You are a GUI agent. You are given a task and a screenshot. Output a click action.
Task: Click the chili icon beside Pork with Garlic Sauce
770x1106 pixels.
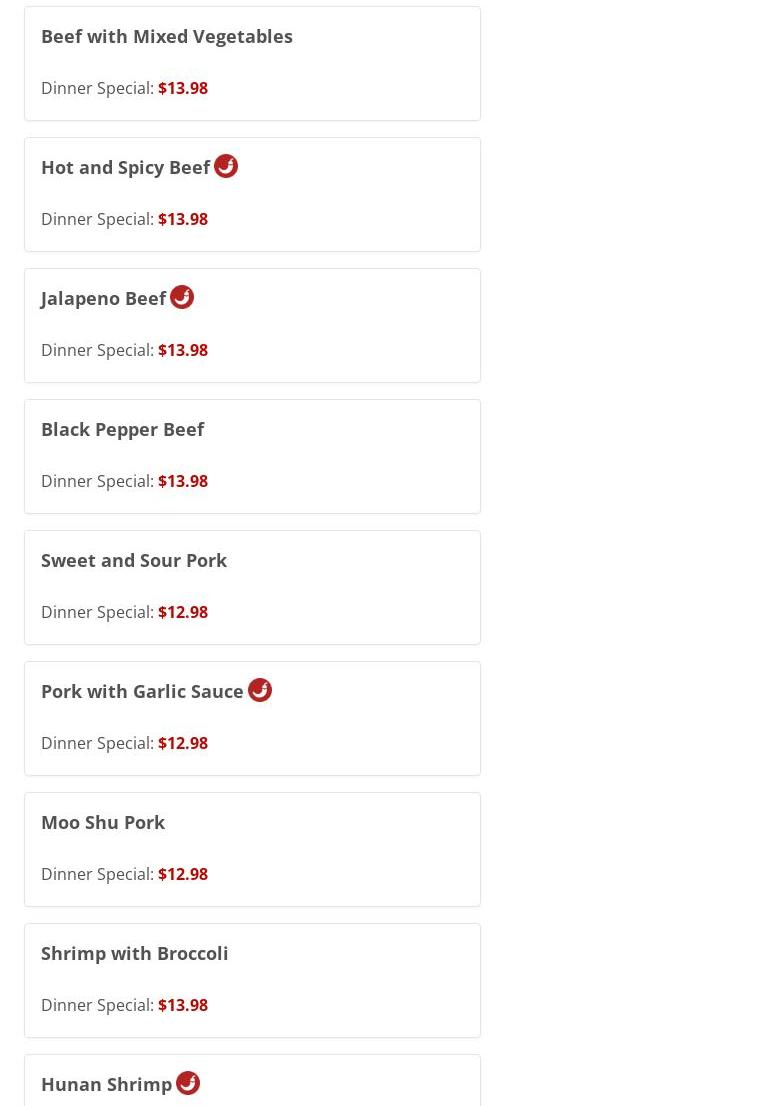260,690
